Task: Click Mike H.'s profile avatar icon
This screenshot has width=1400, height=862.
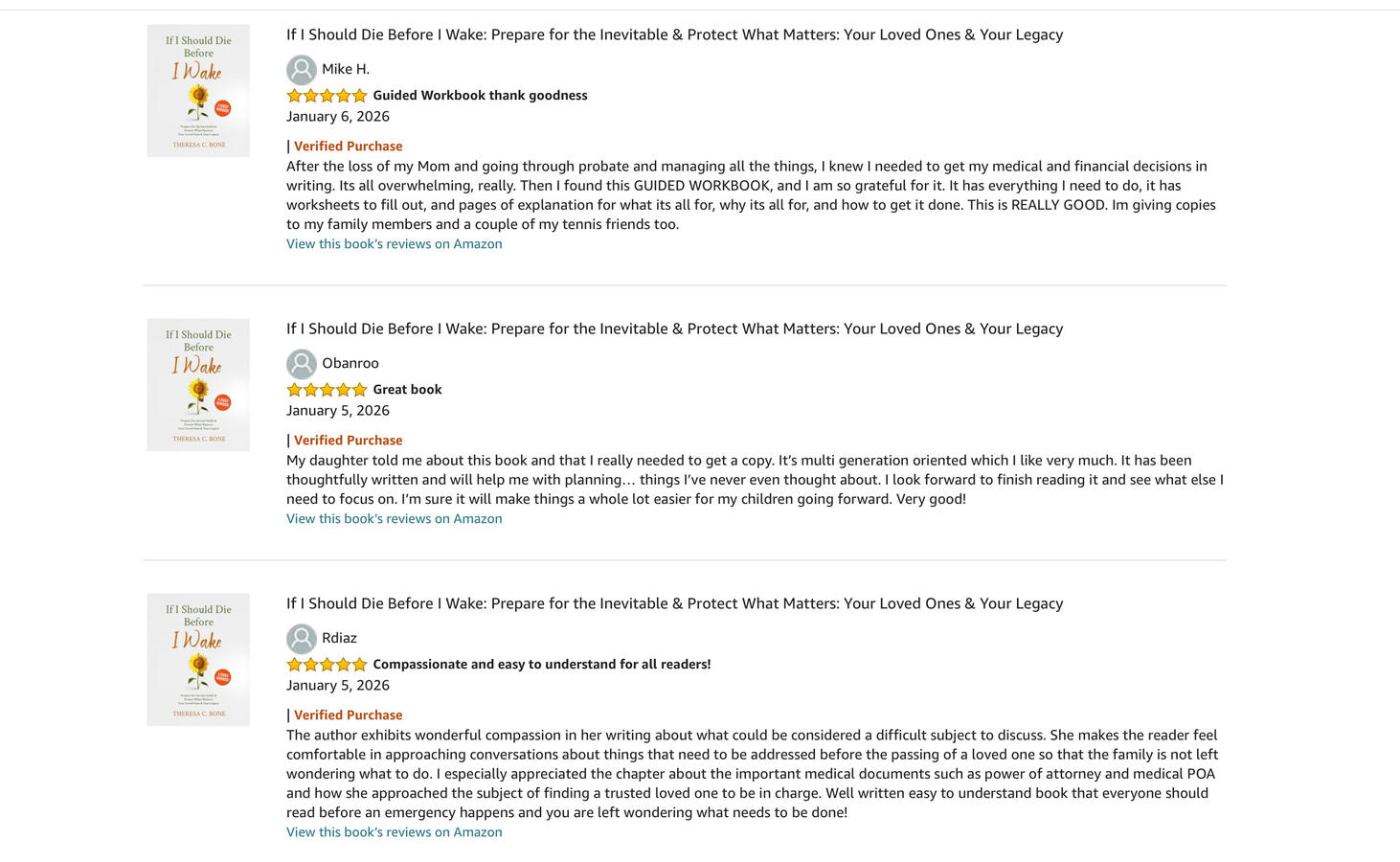Action: coord(301,70)
